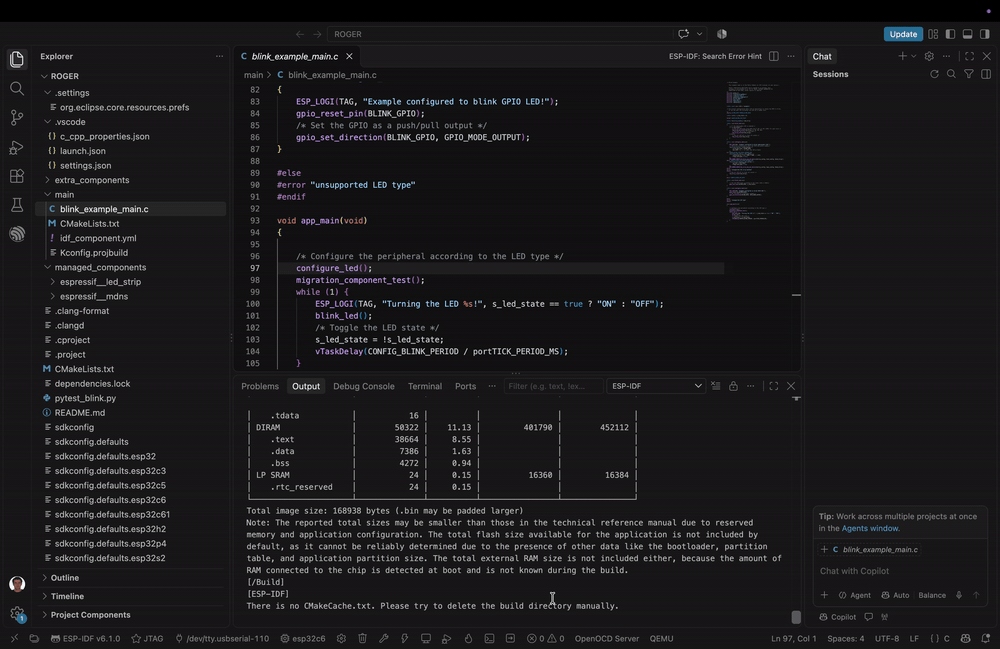The image size is (1000, 649).
Task: Click the build, flash and monitor flame icon
Action: [x=468, y=638]
